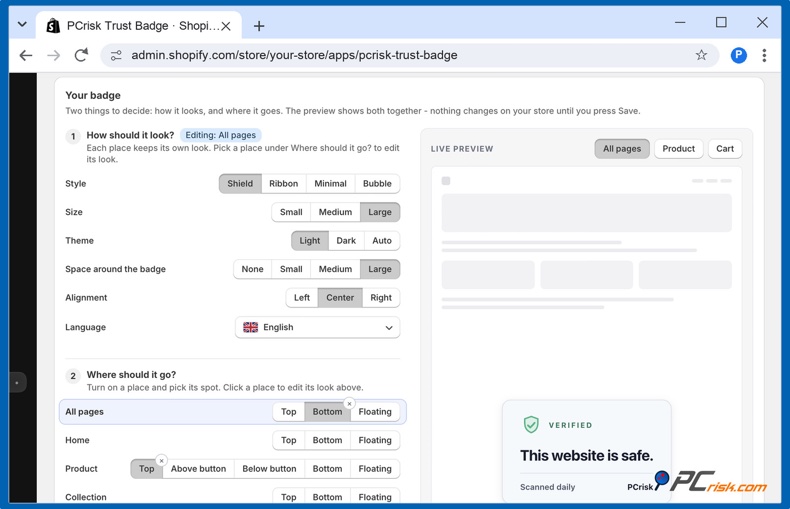
Task: Set badge Size to Small
Action: (291, 212)
